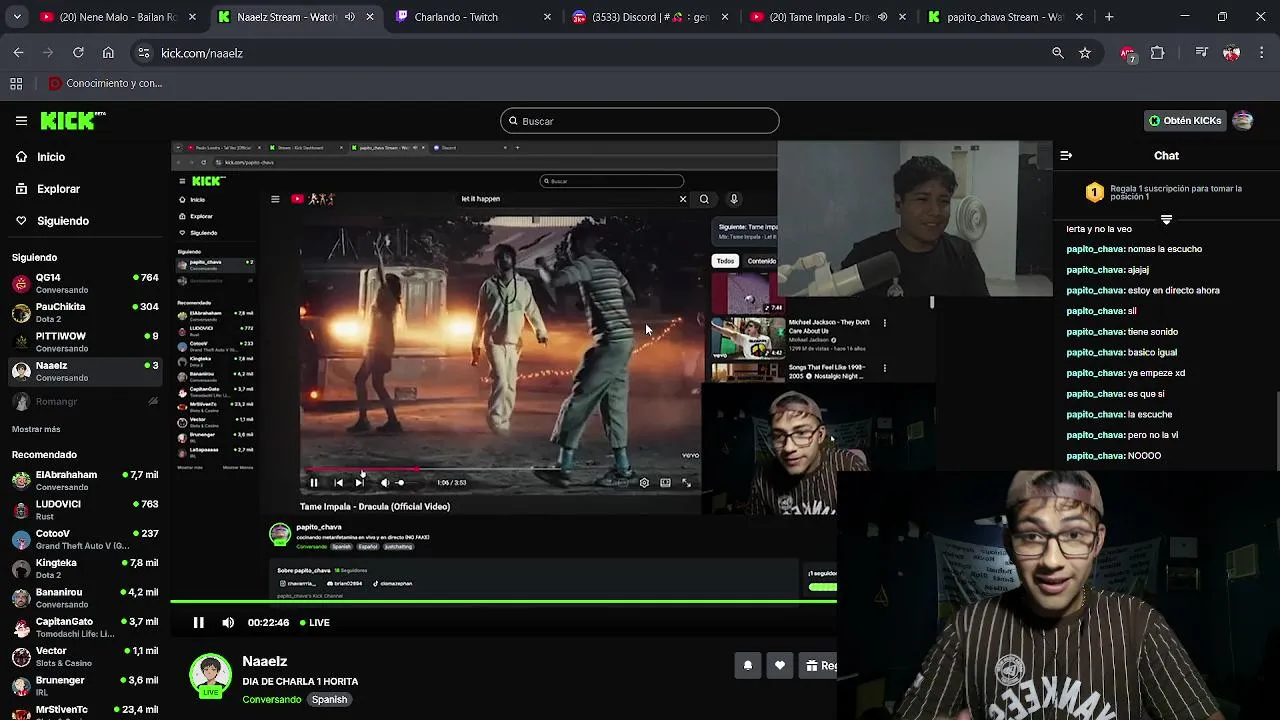The height and width of the screenshot is (720, 1280).
Task: Bookmark this page with the star
Action: (x=1085, y=53)
